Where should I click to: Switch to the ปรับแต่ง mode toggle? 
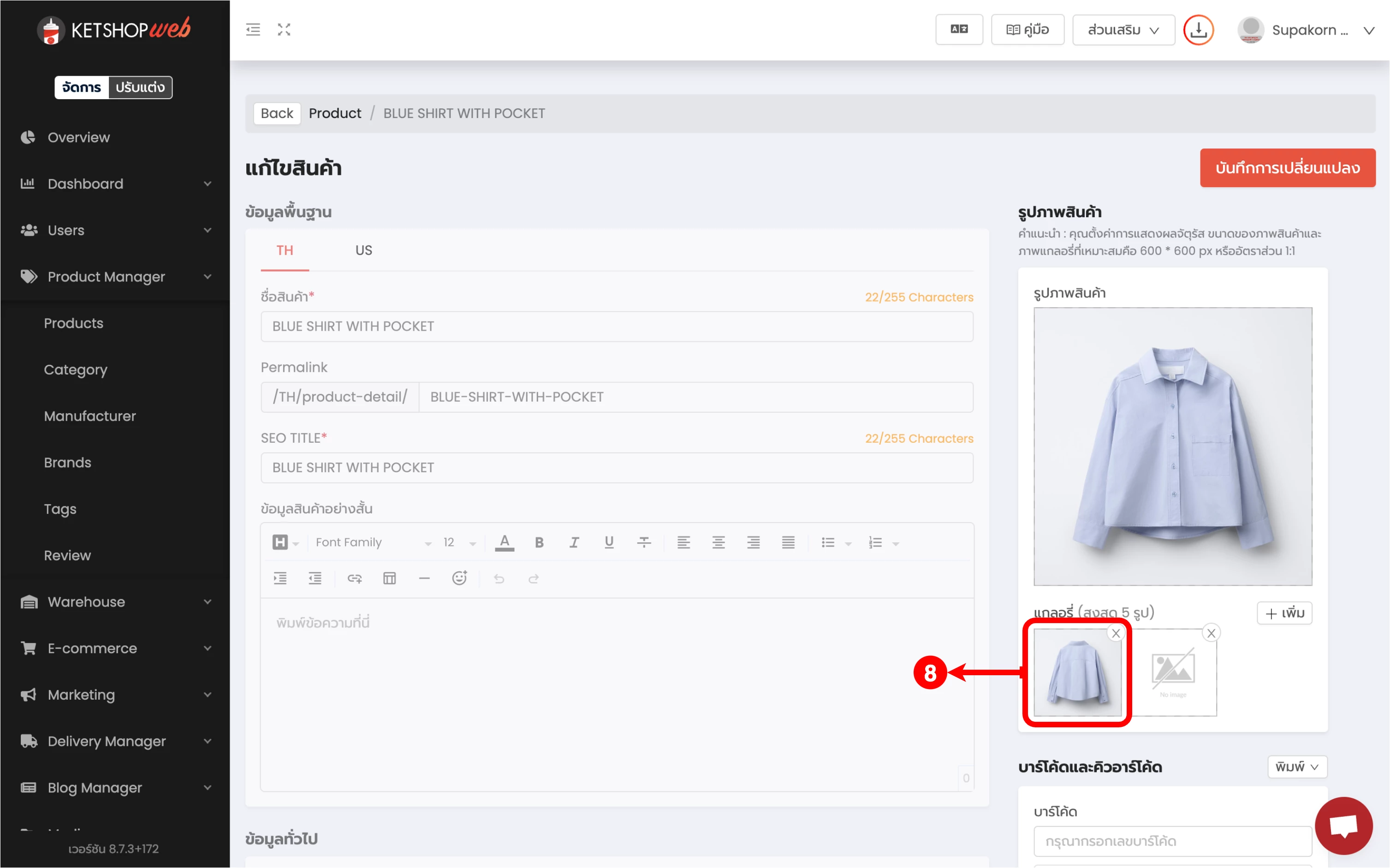coord(140,87)
